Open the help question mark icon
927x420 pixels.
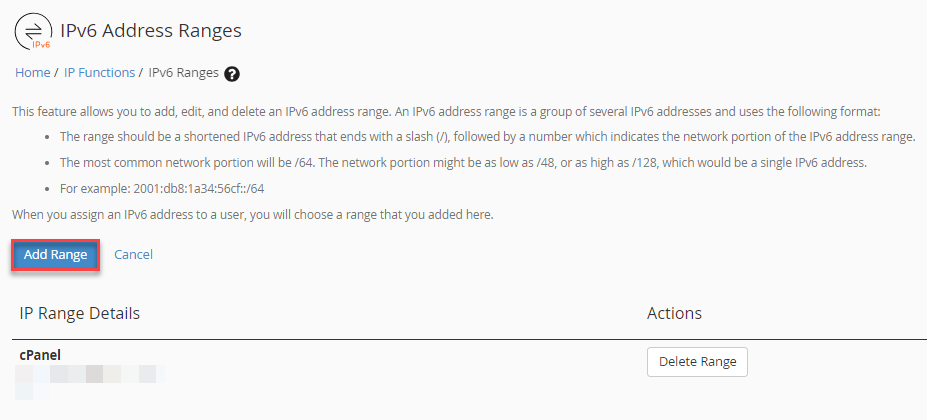pyautogui.click(x=232, y=73)
